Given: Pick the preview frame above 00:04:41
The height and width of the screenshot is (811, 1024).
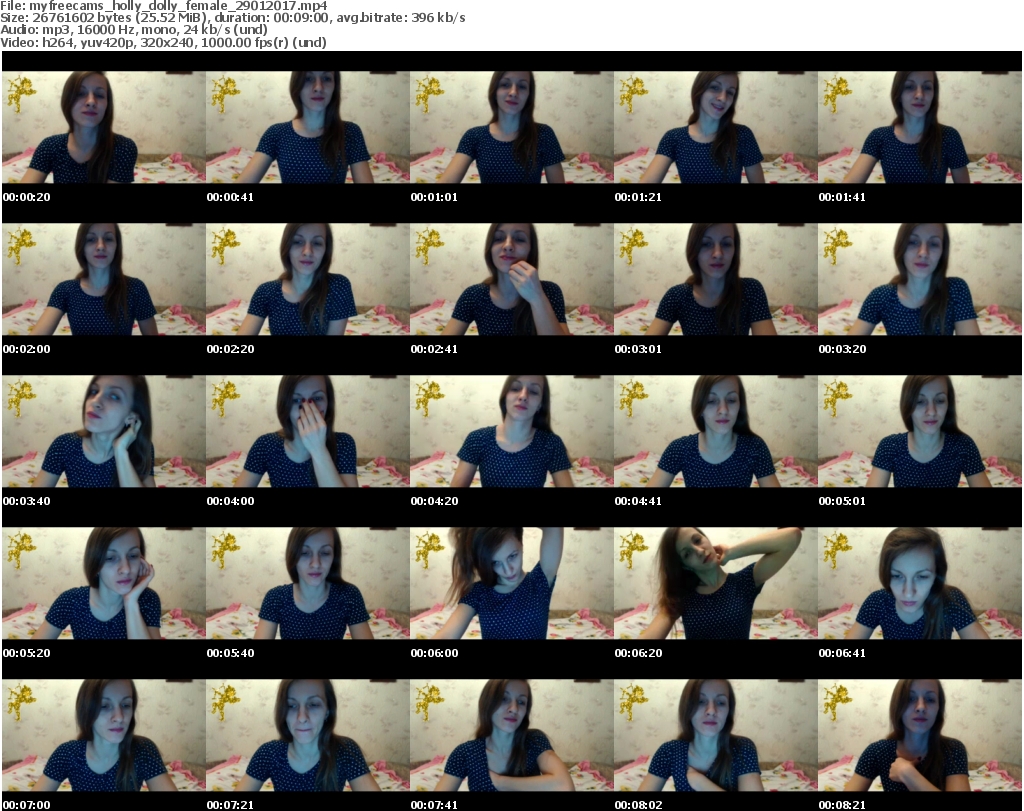Looking at the screenshot, I should coord(716,432).
